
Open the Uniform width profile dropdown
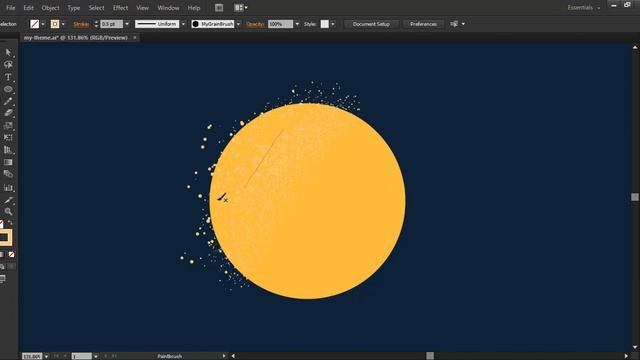click(183, 24)
